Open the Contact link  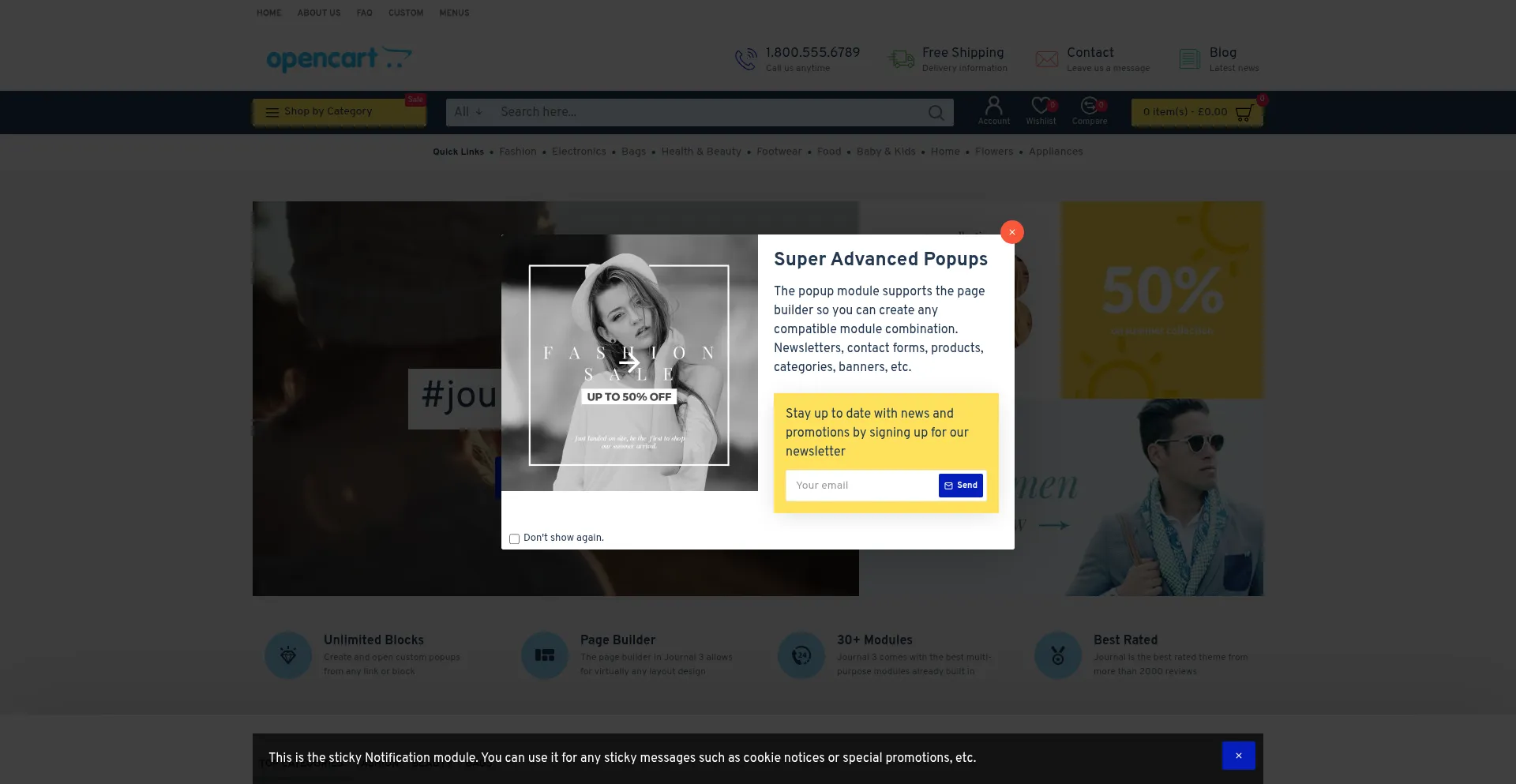coord(1090,53)
